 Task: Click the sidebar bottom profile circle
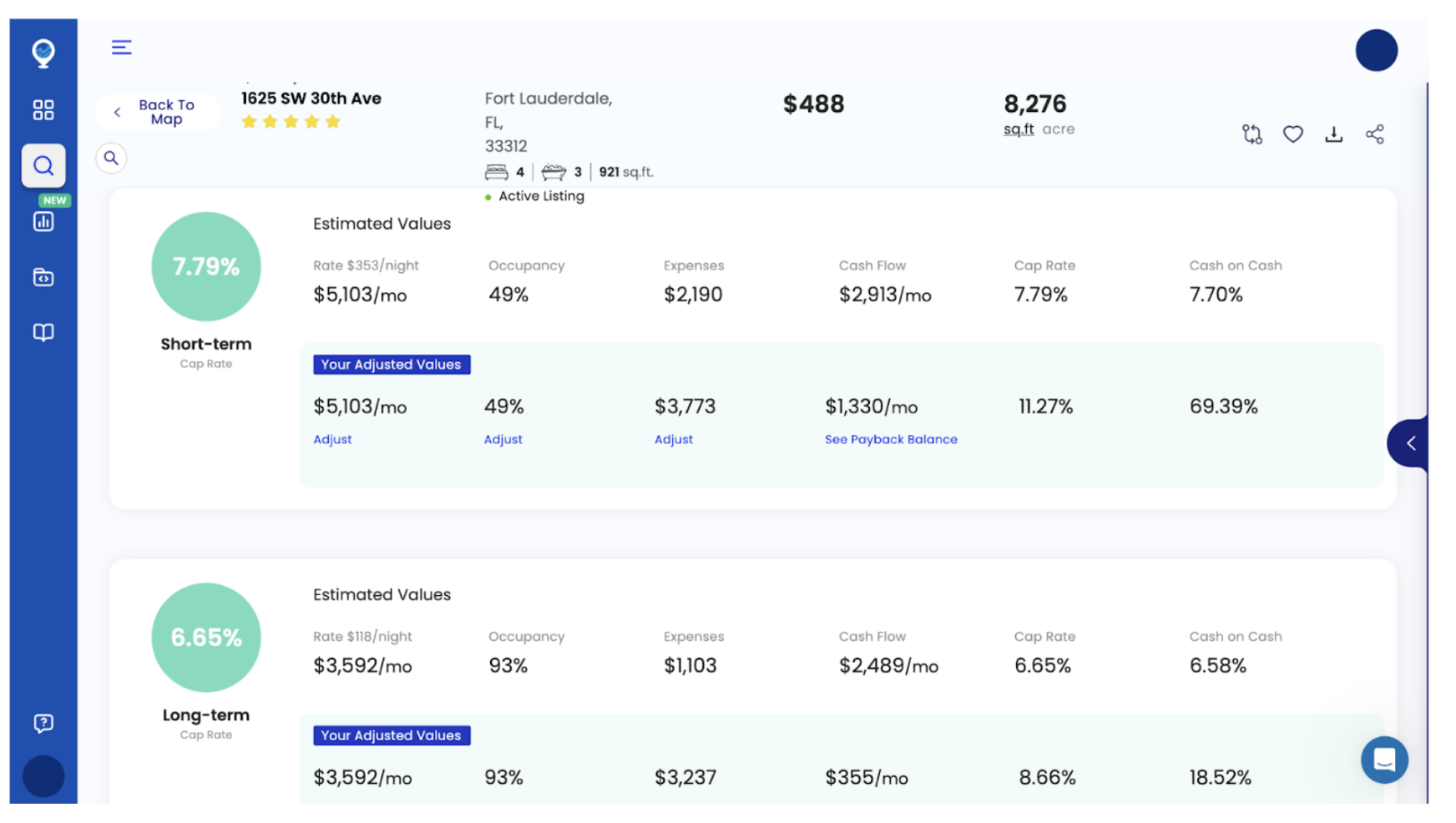pos(43,776)
